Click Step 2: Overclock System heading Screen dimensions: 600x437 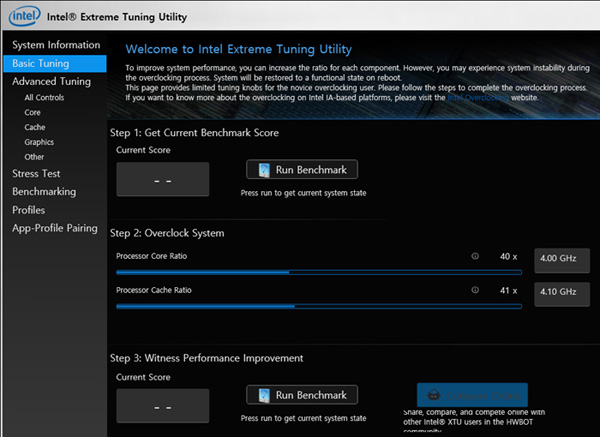coord(167,233)
